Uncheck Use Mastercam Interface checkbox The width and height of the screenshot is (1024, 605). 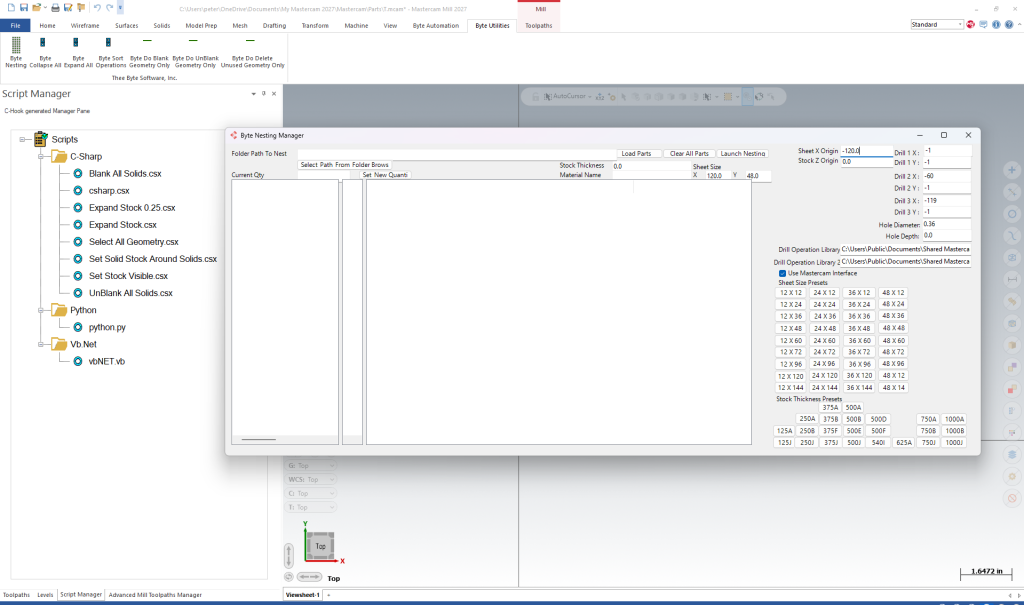coord(782,273)
